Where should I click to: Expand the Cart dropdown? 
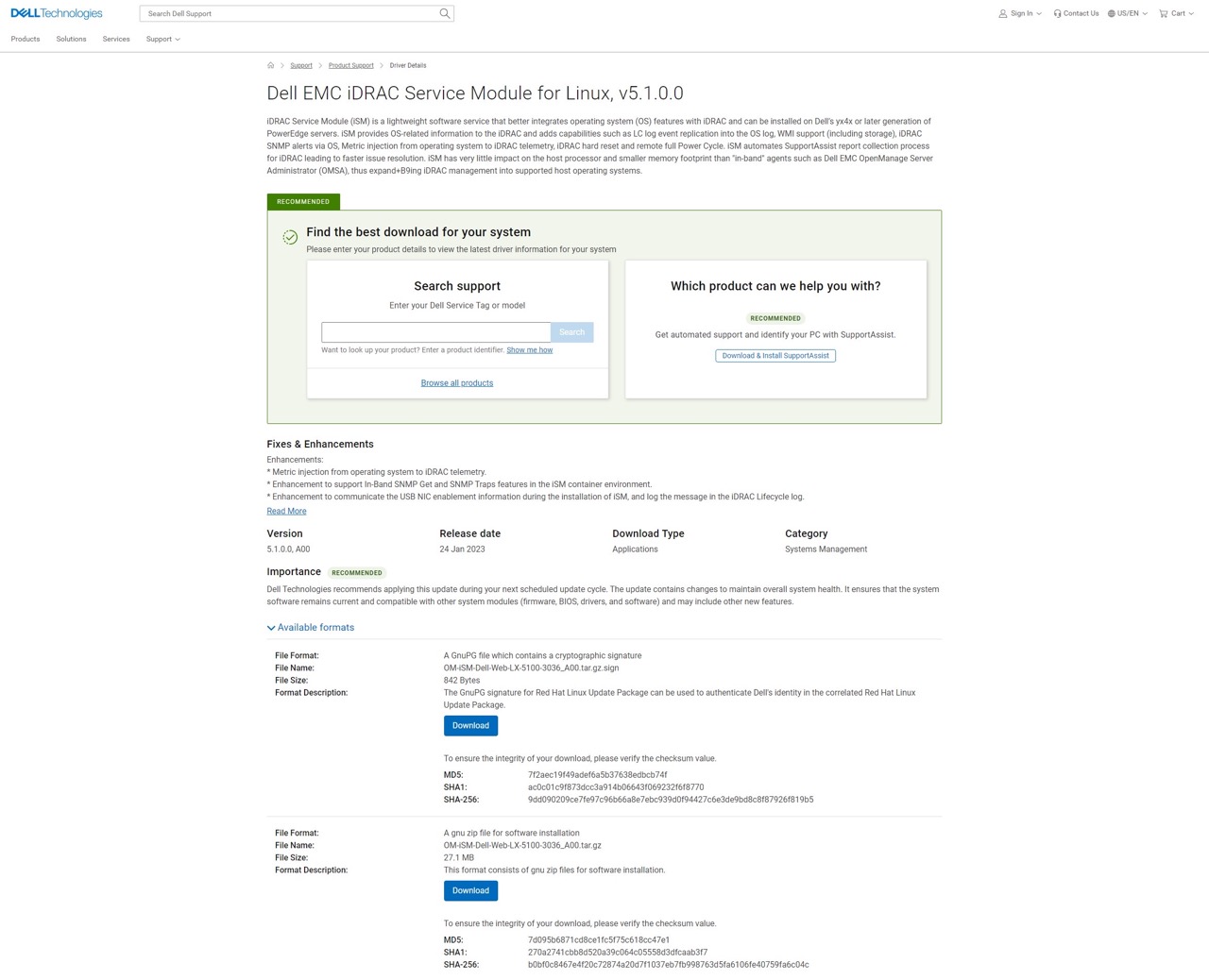point(1191,14)
